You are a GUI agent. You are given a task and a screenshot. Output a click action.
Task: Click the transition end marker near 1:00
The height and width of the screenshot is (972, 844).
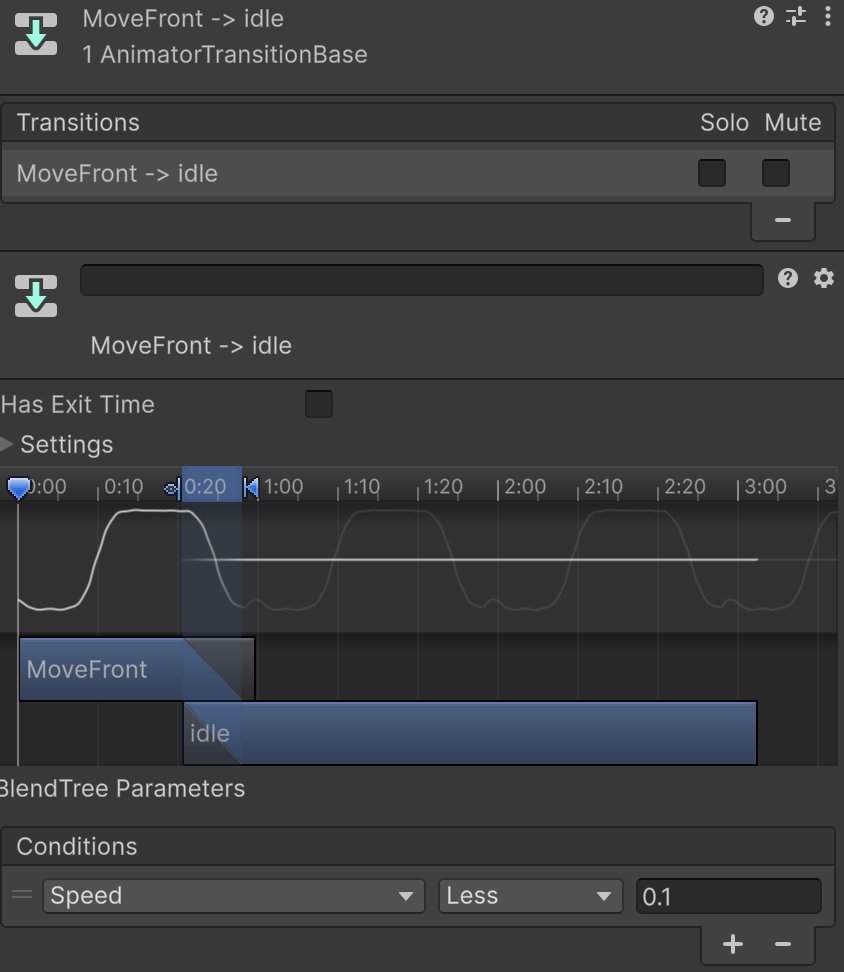pos(251,488)
